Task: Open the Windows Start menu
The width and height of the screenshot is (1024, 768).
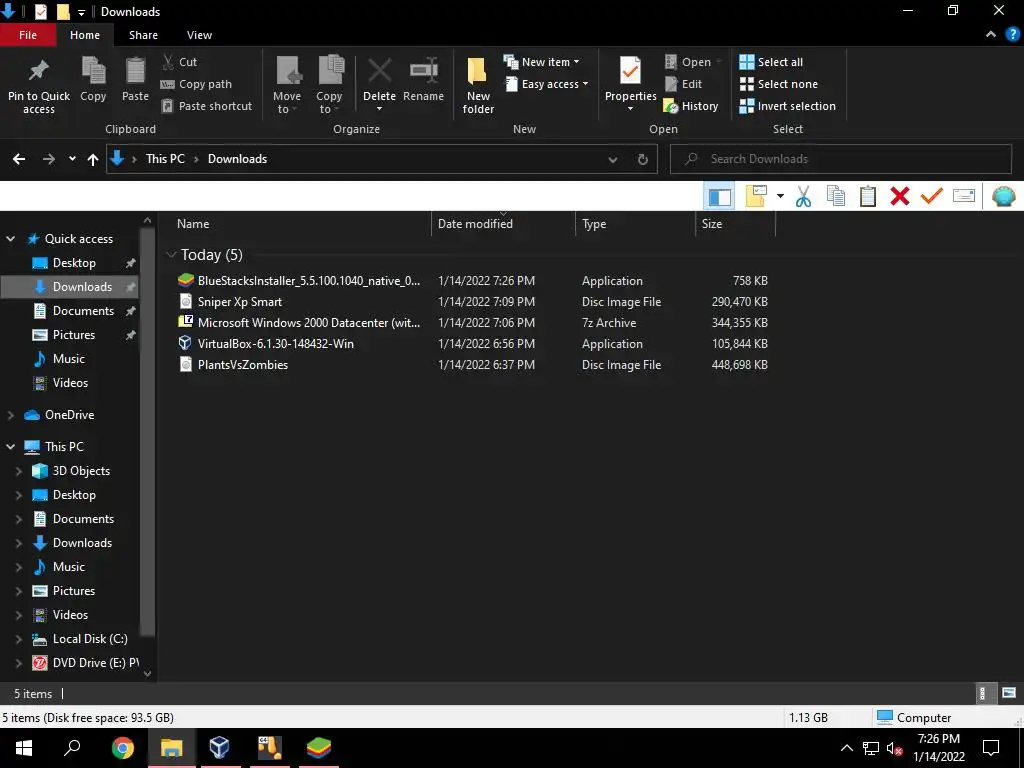Action: 24,748
